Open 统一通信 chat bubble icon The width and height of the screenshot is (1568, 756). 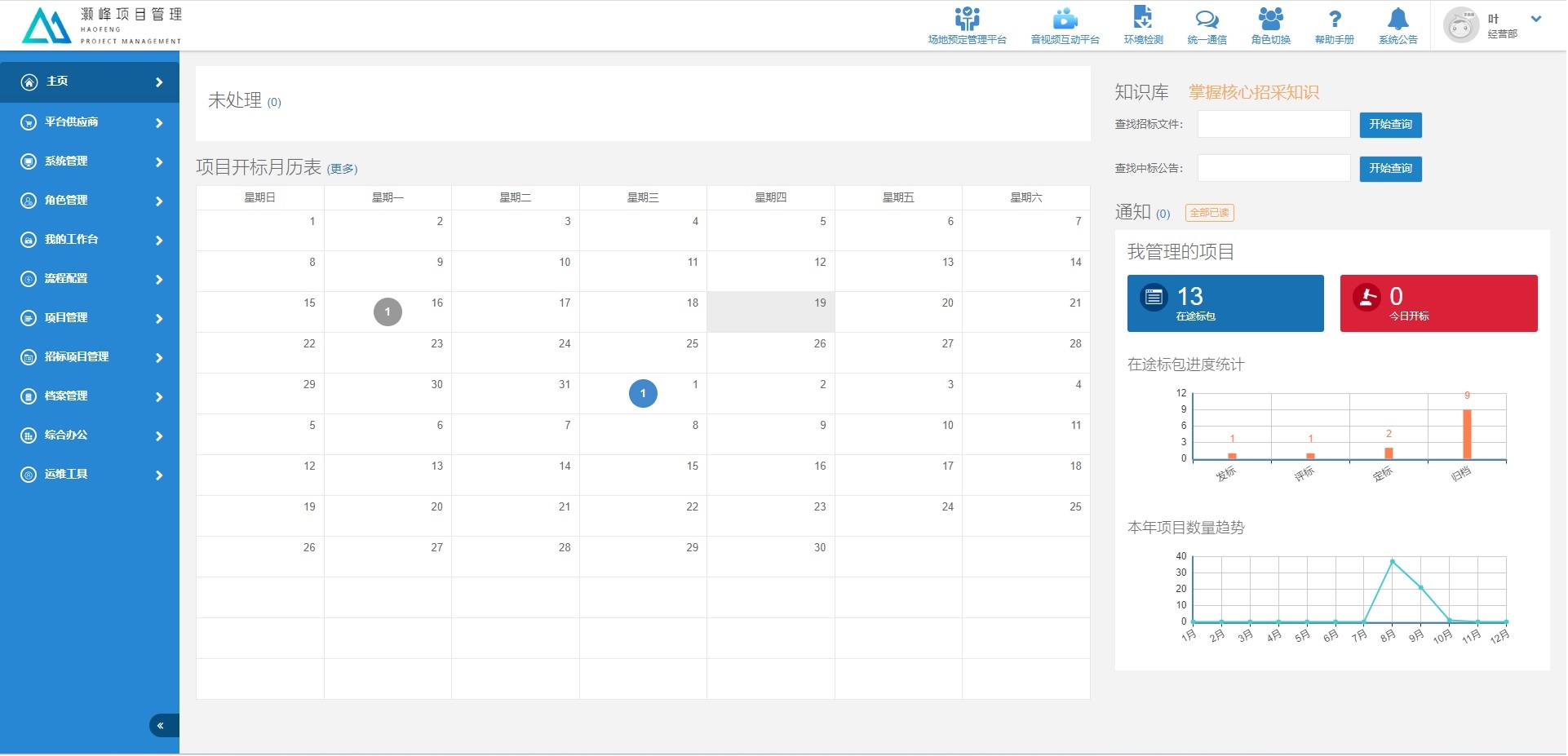pos(1207,20)
